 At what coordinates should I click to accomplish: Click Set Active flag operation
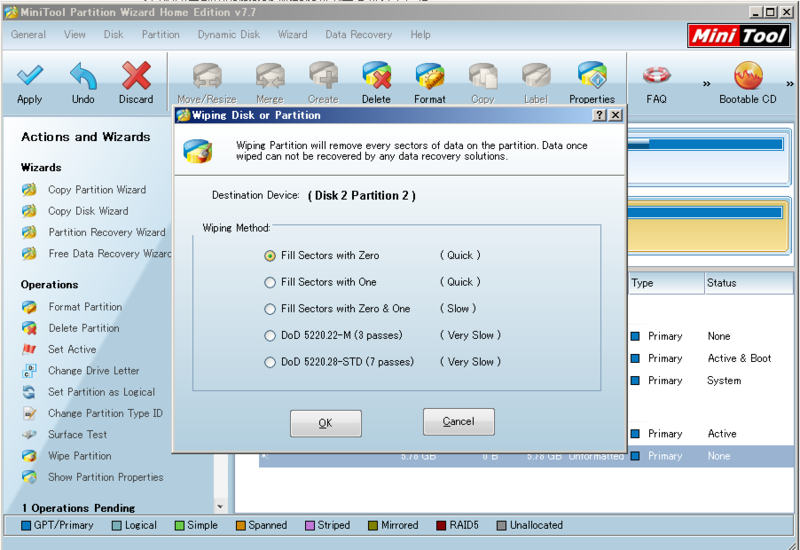point(72,349)
